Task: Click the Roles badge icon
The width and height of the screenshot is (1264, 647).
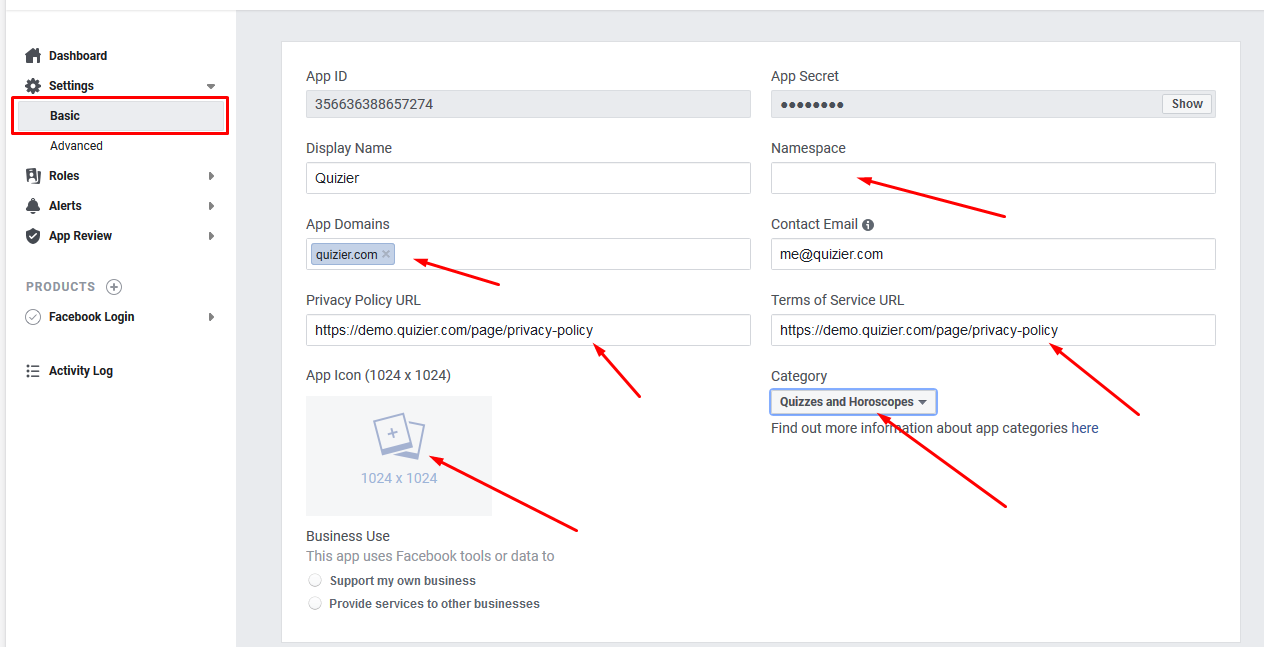Action: click(33, 176)
